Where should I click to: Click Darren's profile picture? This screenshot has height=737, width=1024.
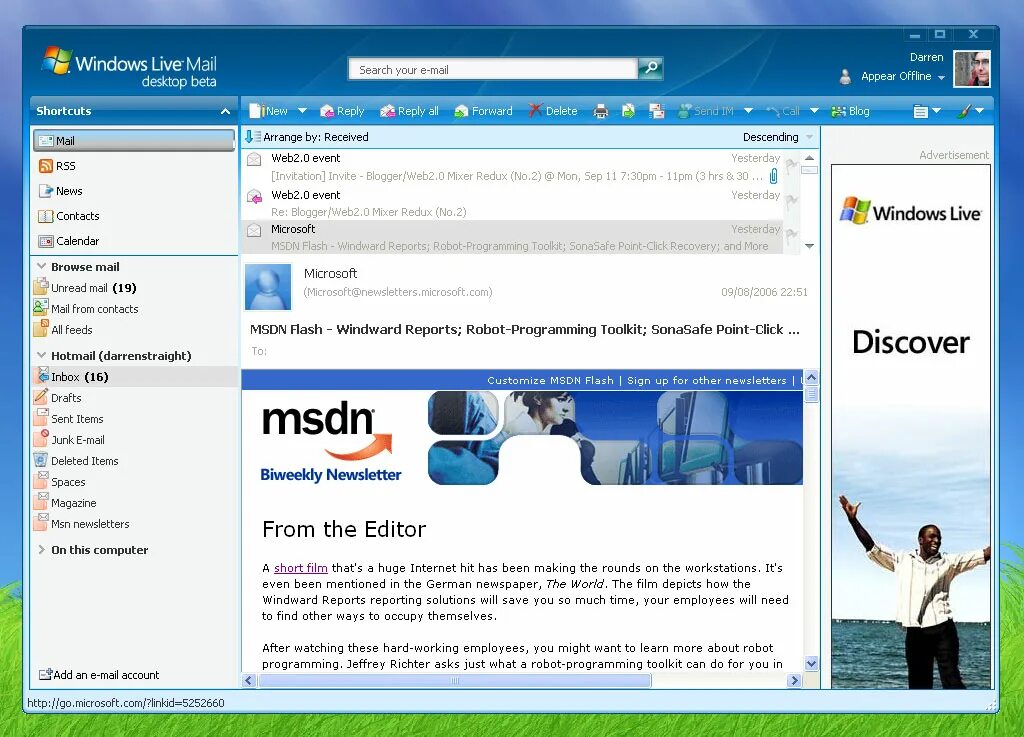tap(972, 69)
